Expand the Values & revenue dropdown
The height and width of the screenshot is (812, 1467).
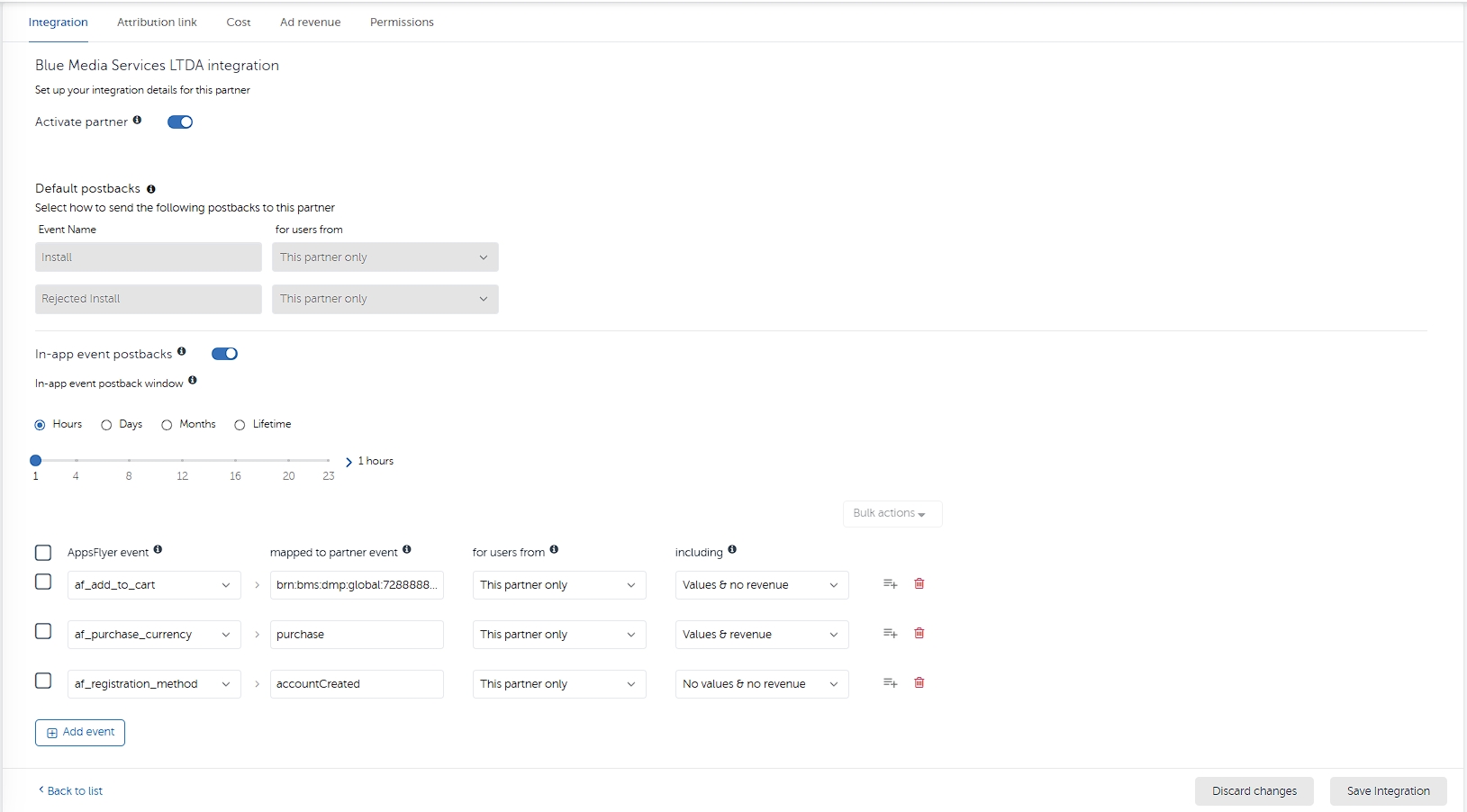(761, 635)
